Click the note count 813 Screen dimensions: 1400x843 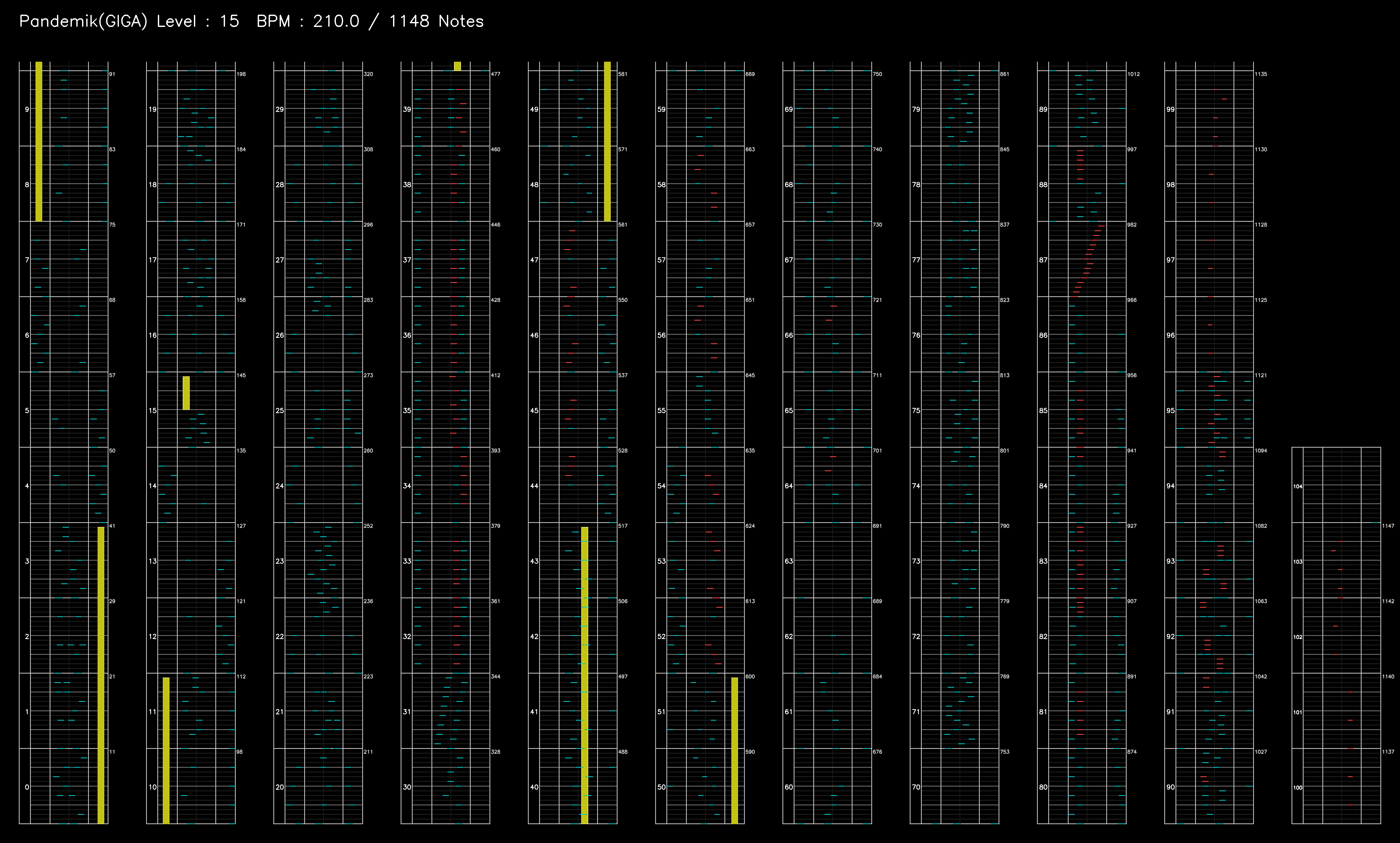(1004, 375)
